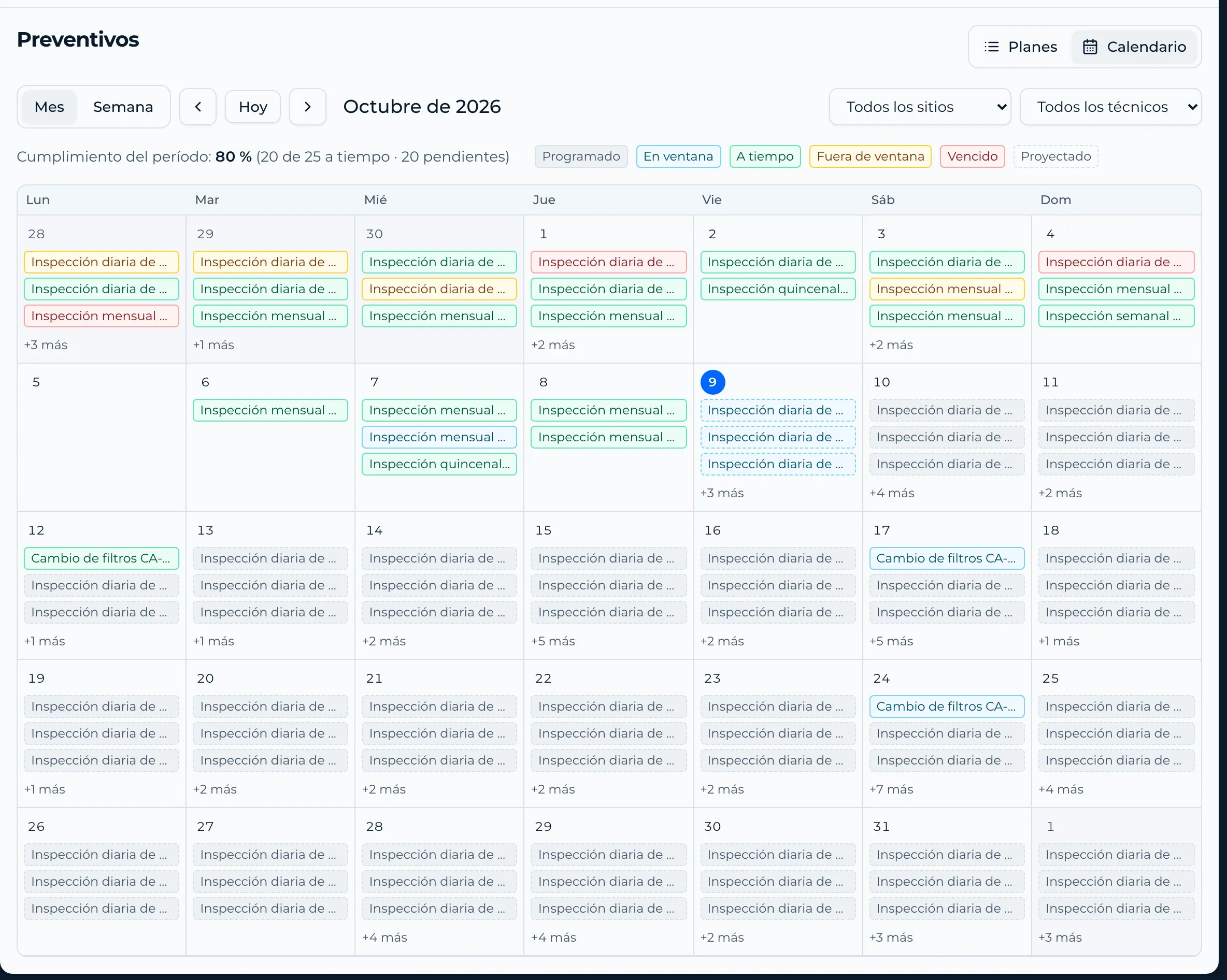The width and height of the screenshot is (1227, 980).
Task: Open first Inspección diaria event on October 9
Action: [777, 410]
